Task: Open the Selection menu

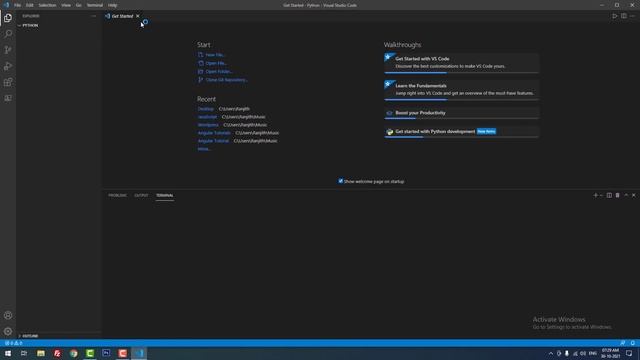Action: tap(47, 5)
